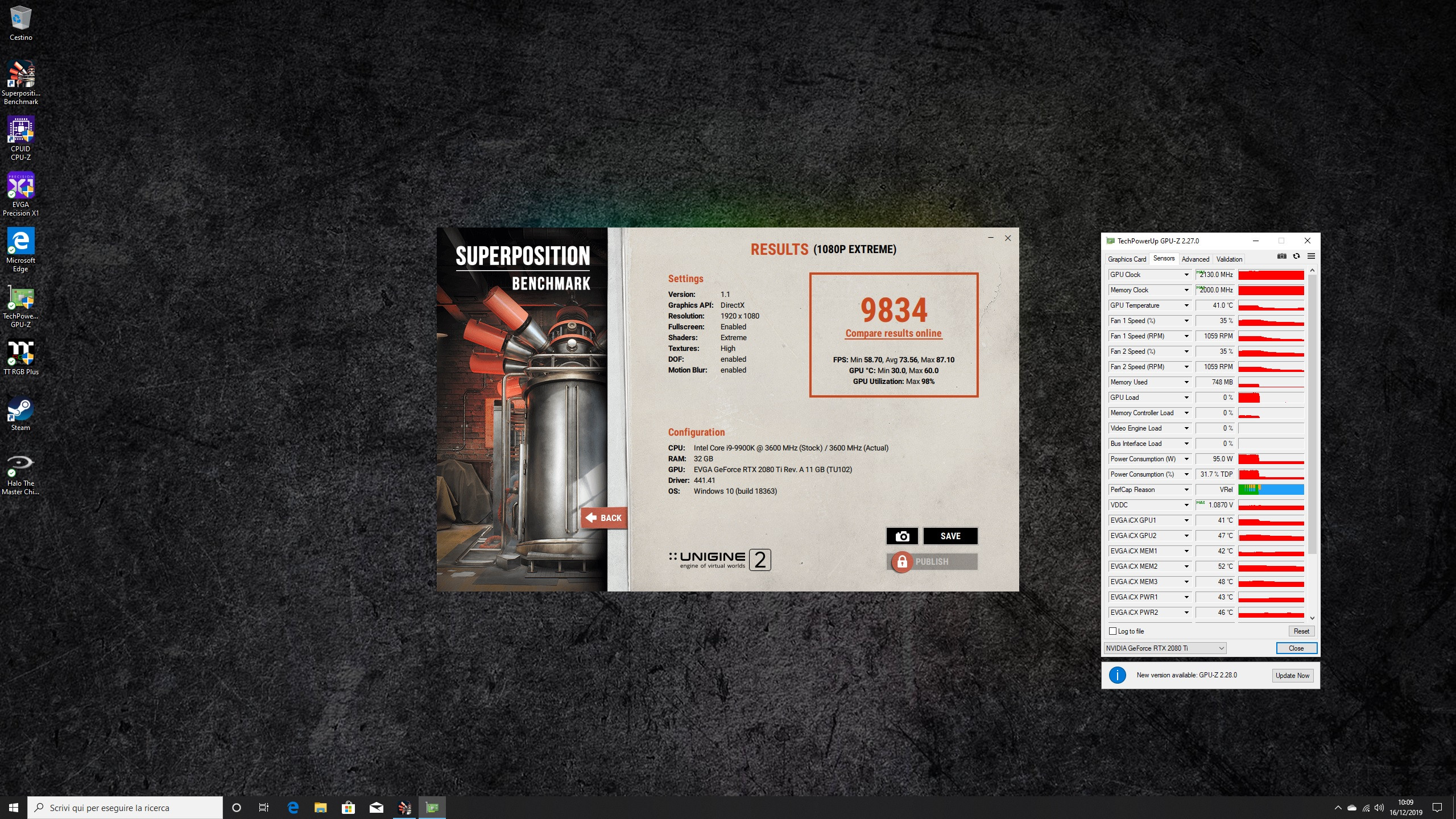
Task: Open NVIDIA GeForce RTX 2080 Ti selector
Action: pos(1164,648)
